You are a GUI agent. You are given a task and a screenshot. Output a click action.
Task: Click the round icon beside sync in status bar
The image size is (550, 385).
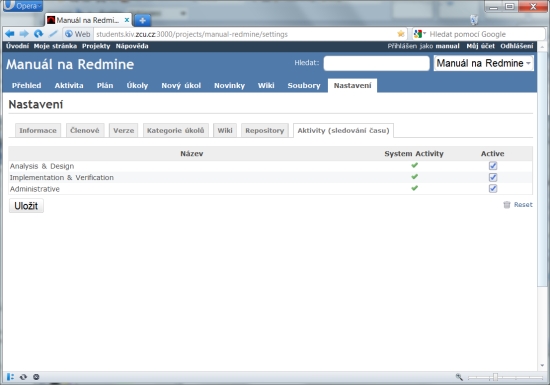click(x=36, y=377)
